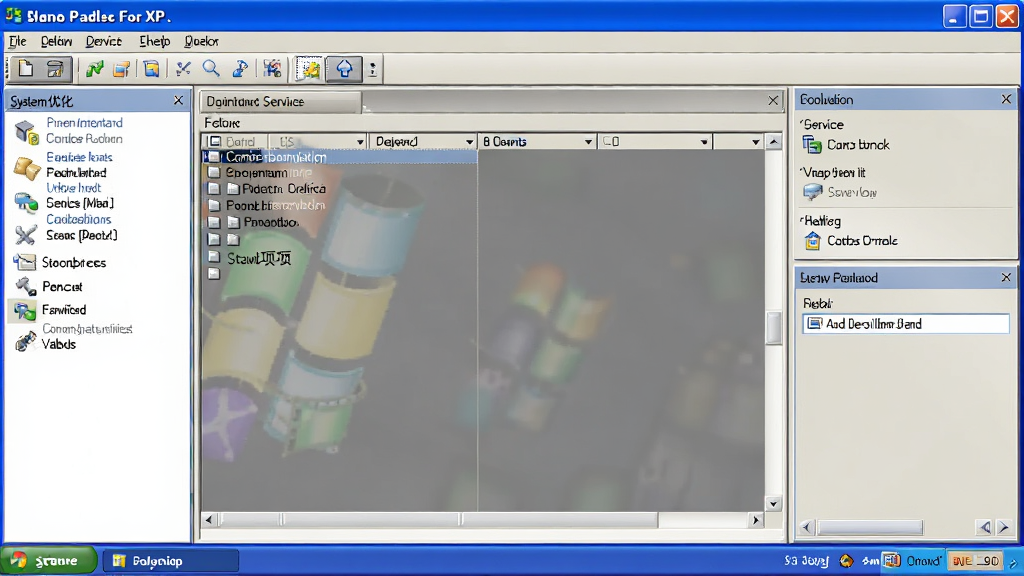Image resolution: width=1024 pixels, height=576 pixels.
Task: Click the Cors tanck service link
Action: point(857,145)
